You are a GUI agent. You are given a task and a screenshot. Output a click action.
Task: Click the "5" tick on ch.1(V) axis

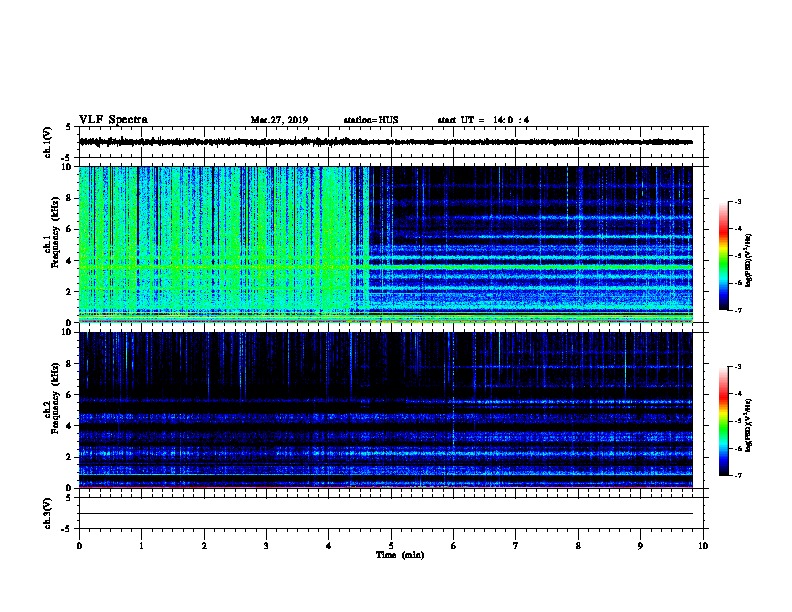[68, 127]
